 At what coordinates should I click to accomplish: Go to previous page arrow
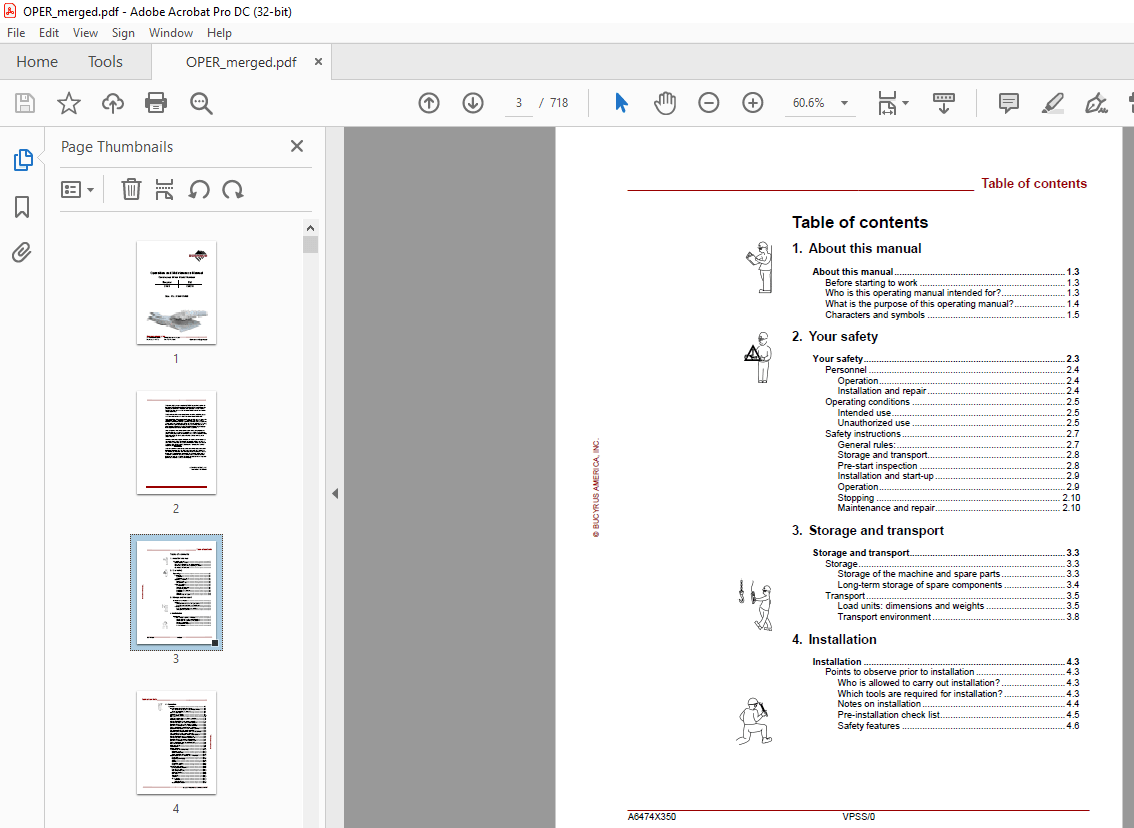(429, 103)
